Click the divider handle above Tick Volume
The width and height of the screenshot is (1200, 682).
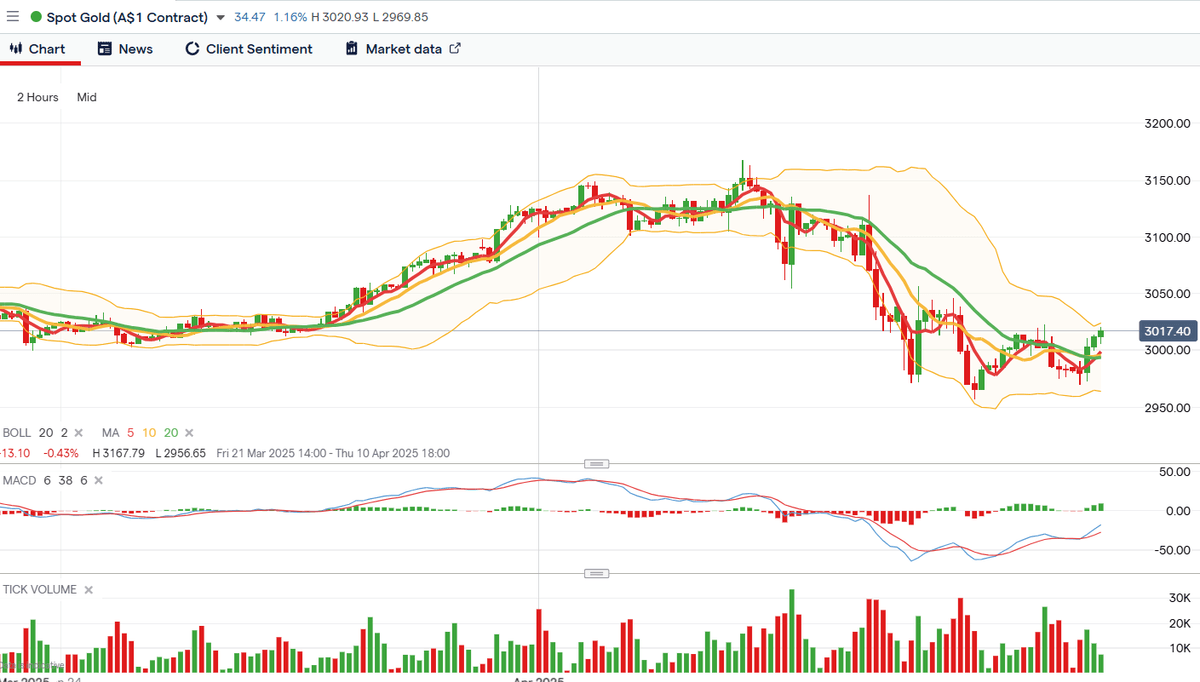coord(597,573)
